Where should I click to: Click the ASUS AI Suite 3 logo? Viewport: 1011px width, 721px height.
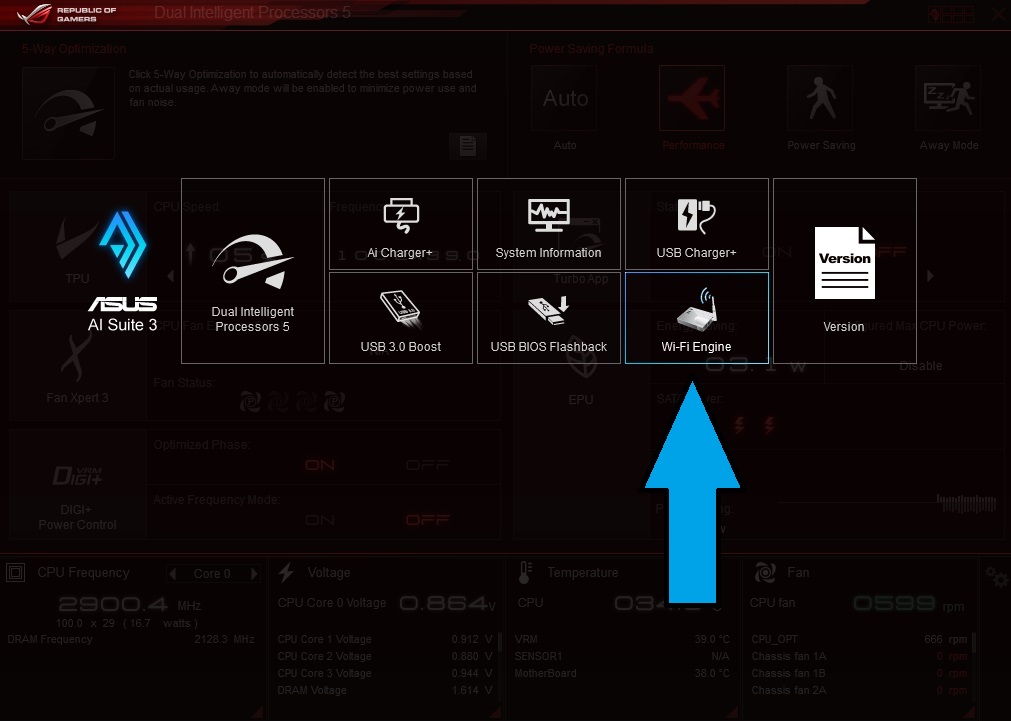point(123,271)
